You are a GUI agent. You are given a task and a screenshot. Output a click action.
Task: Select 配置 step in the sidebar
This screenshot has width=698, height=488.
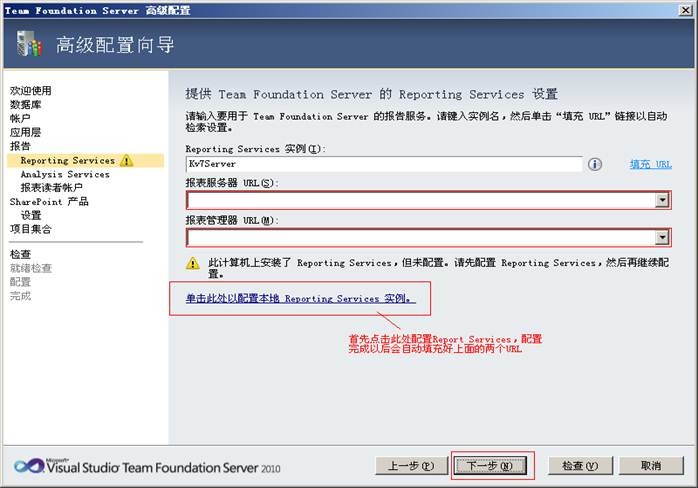coord(20,282)
